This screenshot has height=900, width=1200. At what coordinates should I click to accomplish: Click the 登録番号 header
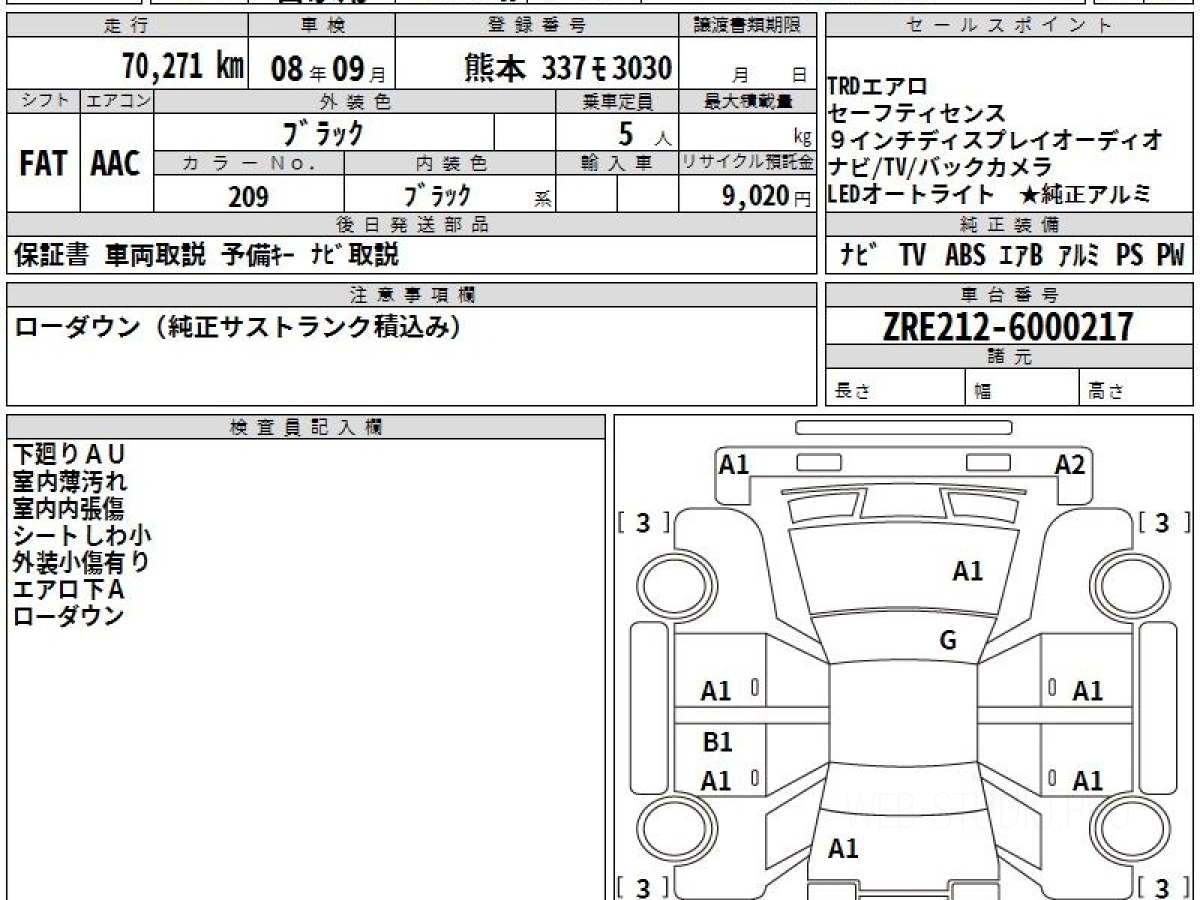538,26
